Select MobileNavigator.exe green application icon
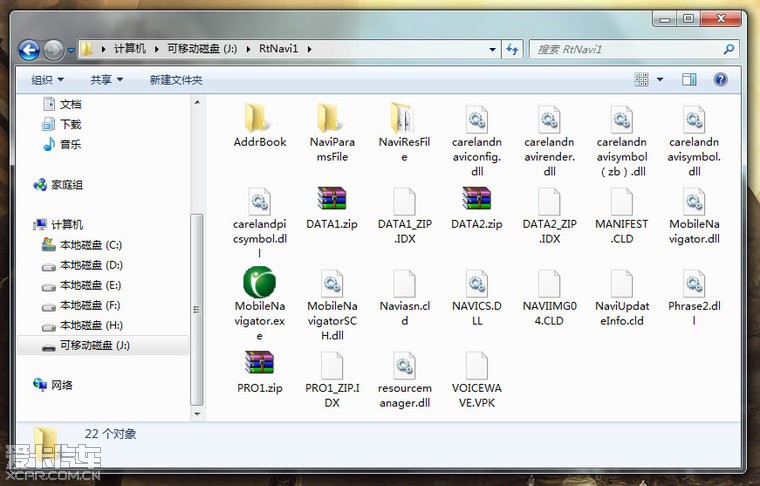760x486 pixels. click(x=259, y=282)
